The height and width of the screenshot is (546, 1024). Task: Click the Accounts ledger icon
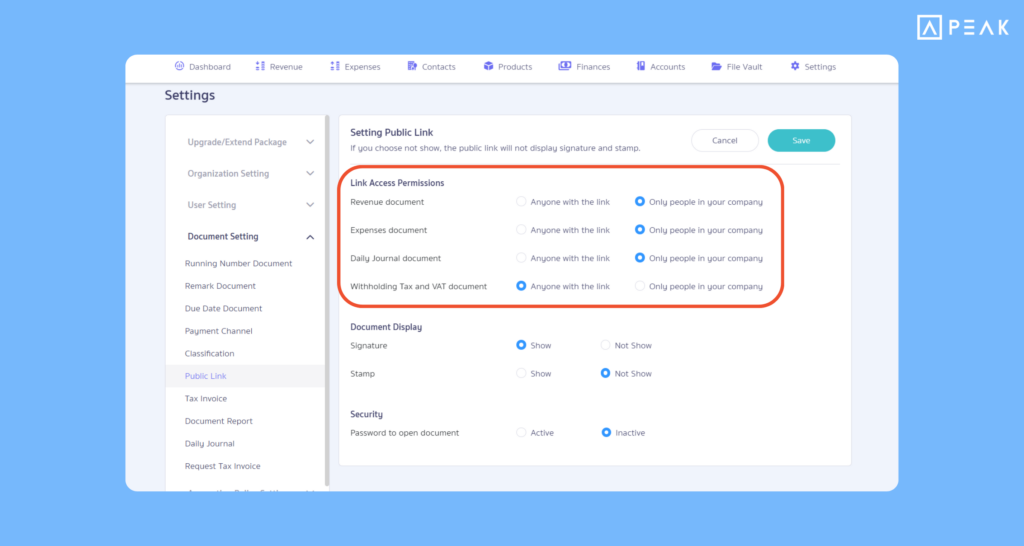pyautogui.click(x=641, y=66)
